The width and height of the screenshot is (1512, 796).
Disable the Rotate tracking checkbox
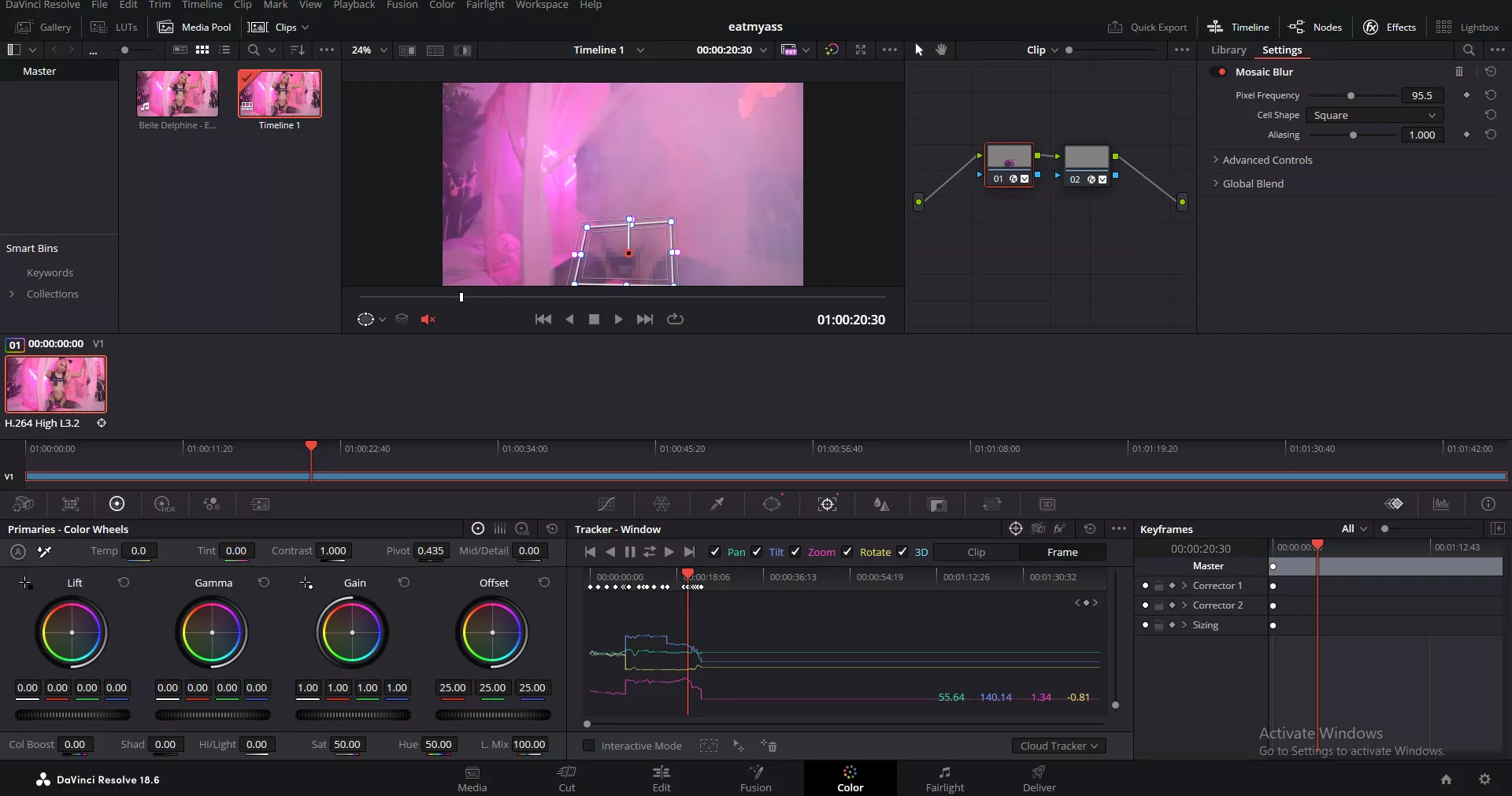(x=847, y=552)
